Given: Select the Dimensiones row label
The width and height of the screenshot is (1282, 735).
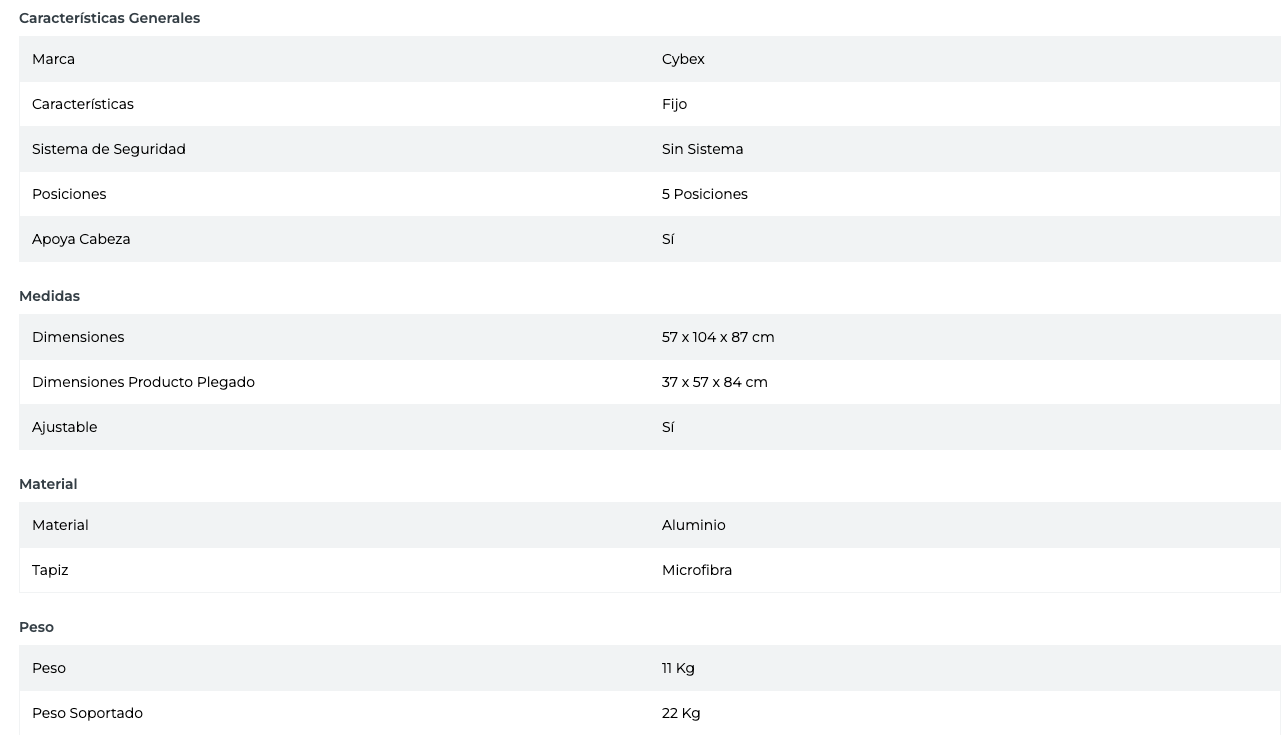Looking at the screenshot, I should pos(78,337).
